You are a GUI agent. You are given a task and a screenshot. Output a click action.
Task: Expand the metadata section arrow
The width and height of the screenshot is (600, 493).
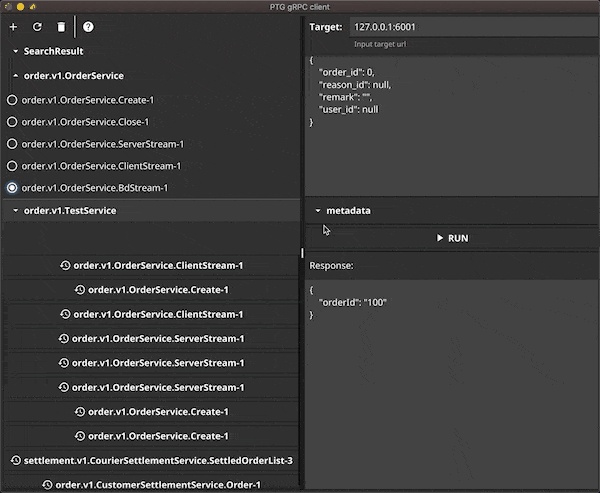tap(318, 211)
